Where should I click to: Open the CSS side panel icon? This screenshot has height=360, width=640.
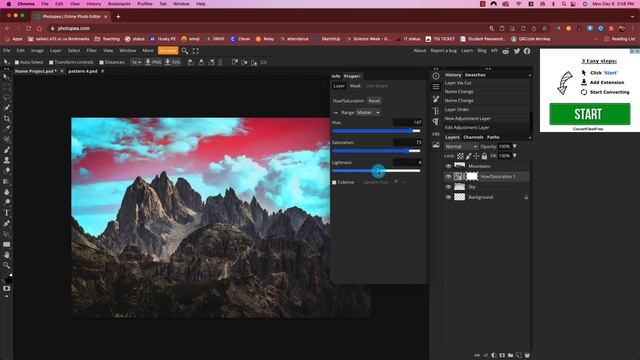436,133
